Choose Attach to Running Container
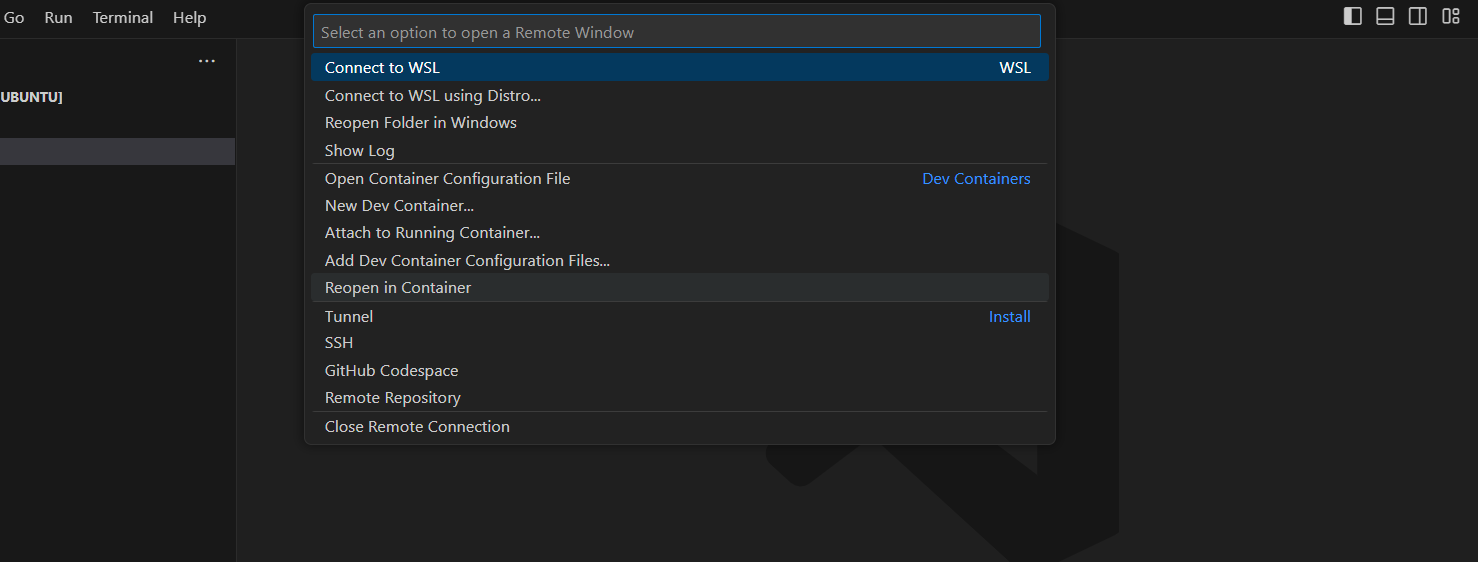The height and width of the screenshot is (562, 1478). (680, 233)
